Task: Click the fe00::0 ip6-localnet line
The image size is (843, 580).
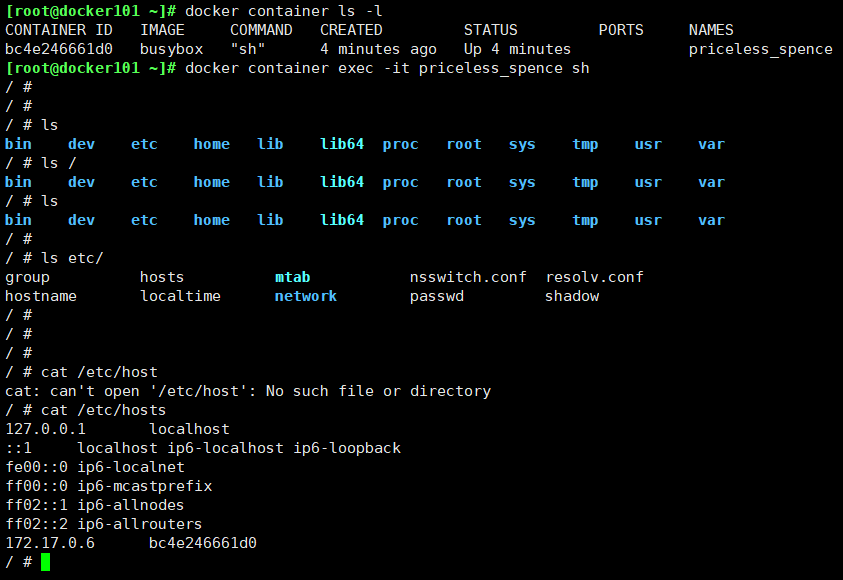Action: [95, 467]
